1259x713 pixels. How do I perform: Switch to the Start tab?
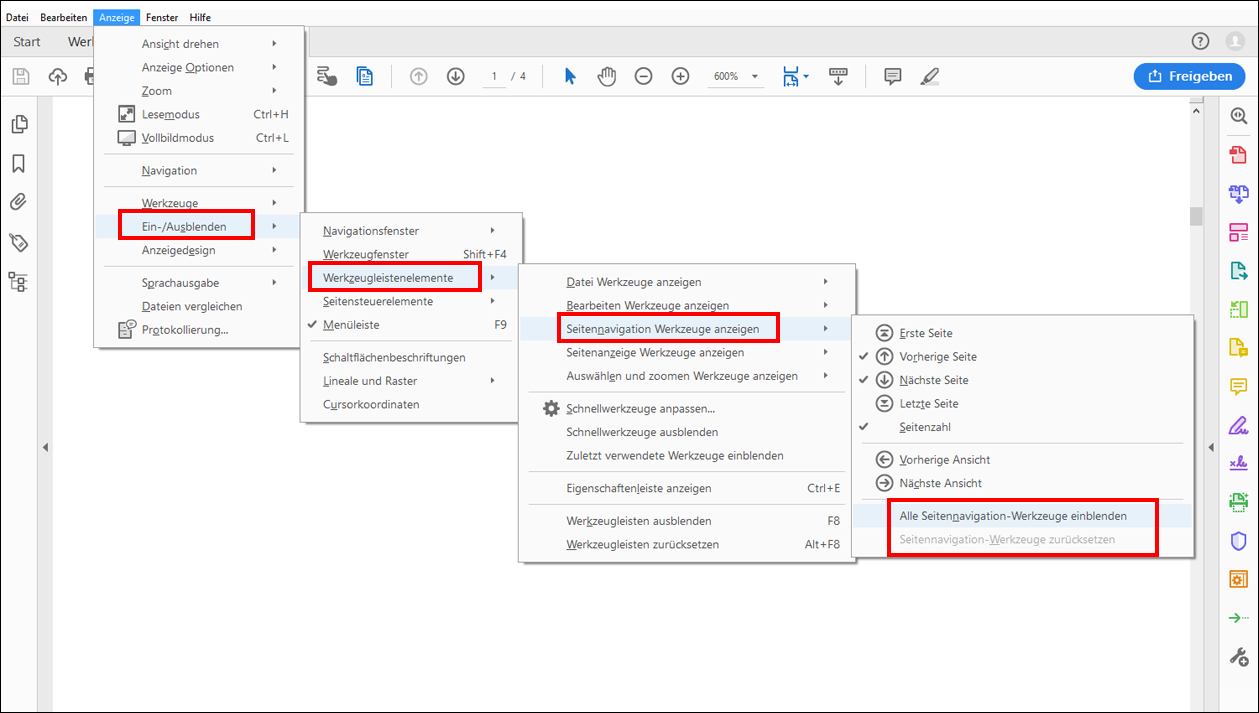point(27,41)
